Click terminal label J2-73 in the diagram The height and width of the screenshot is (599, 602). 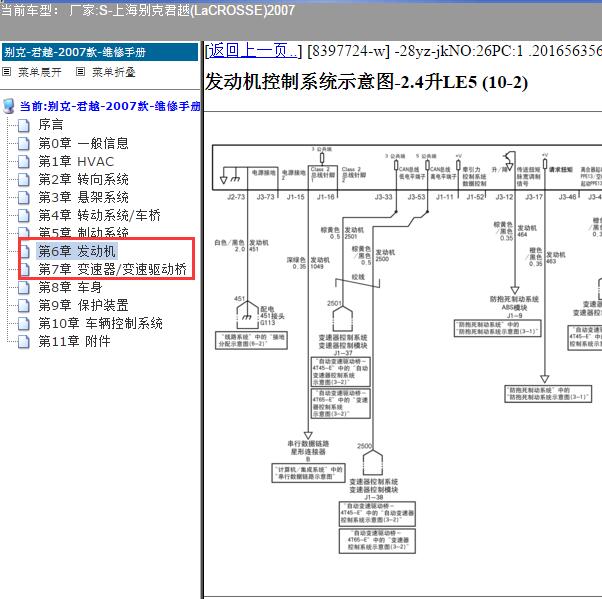point(236,197)
